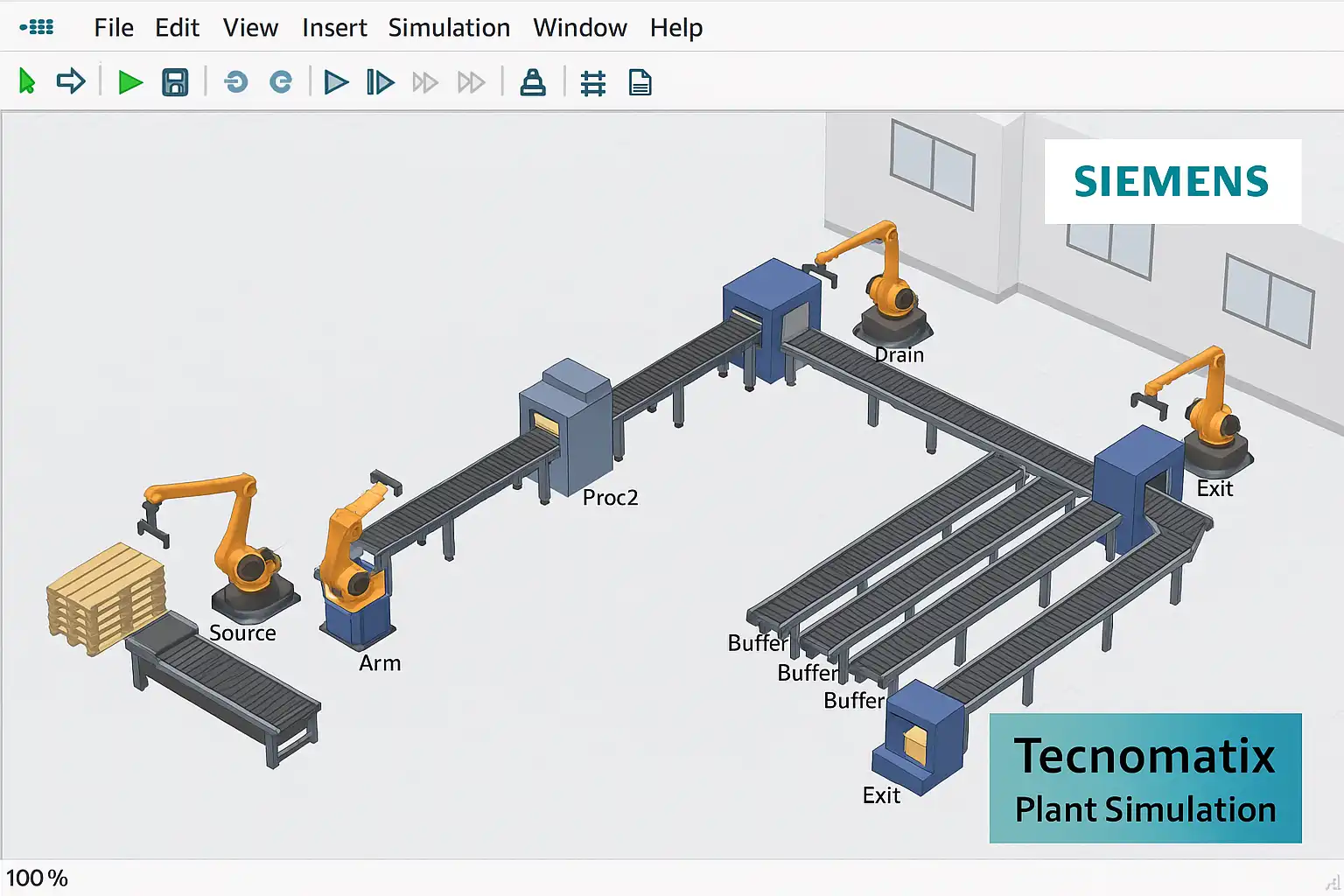Select the Source label

click(x=242, y=633)
